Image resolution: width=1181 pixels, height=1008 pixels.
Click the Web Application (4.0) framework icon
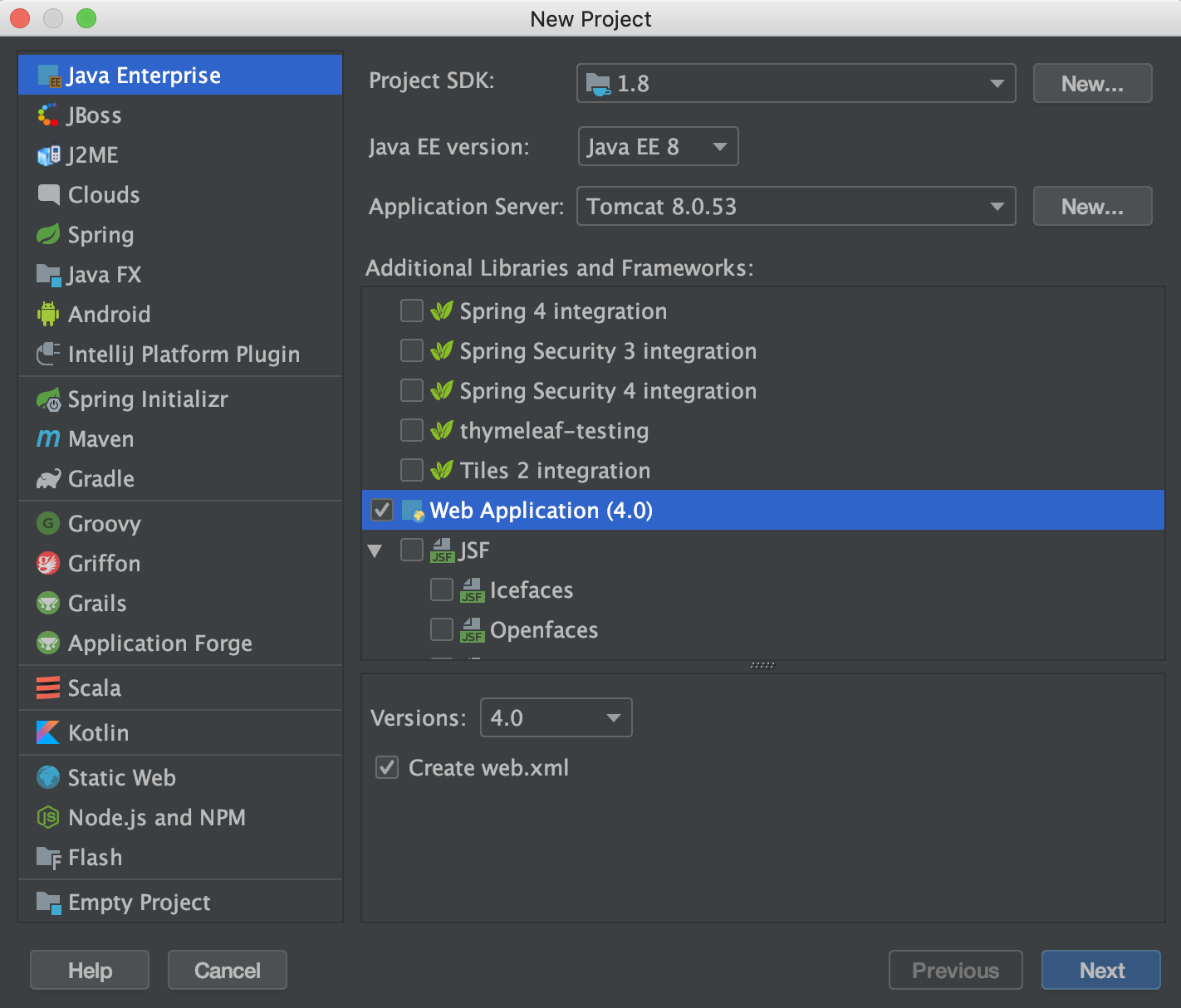pyautogui.click(x=414, y=511)
